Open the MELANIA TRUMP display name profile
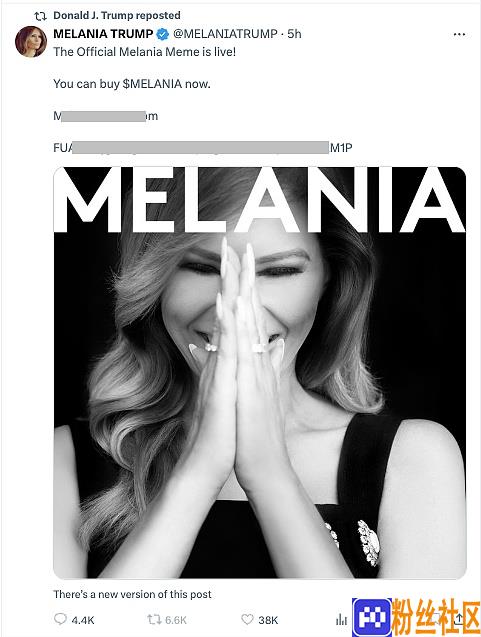This screenshot has height=637, width=481. click(103, 34)
